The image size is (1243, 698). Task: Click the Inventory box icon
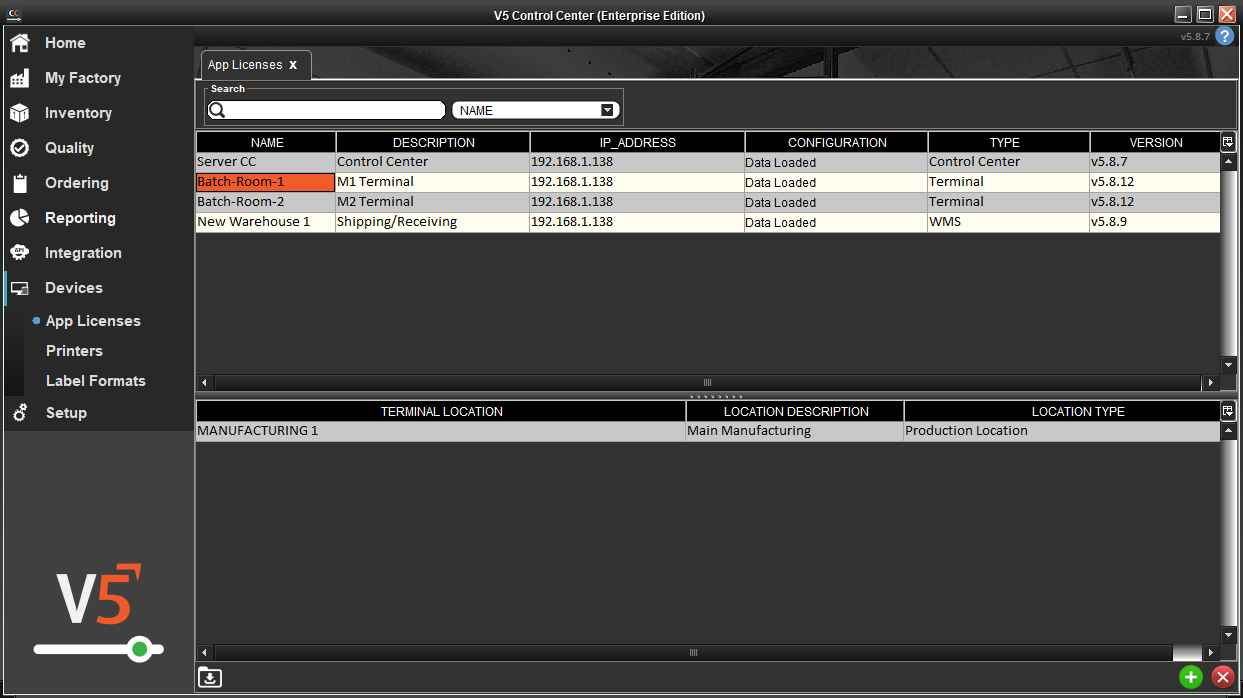[x=19, y=113]
